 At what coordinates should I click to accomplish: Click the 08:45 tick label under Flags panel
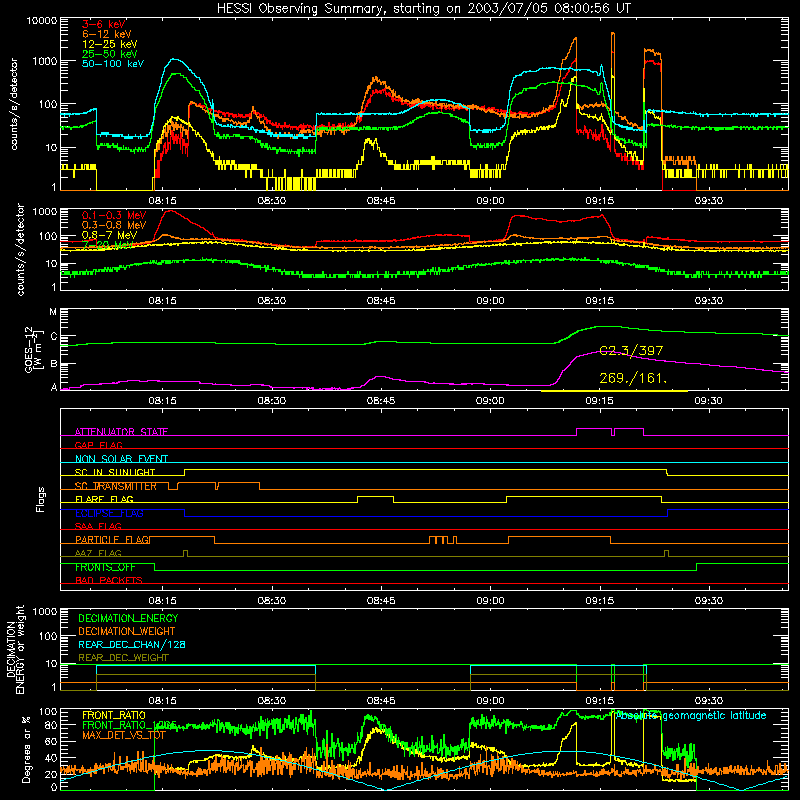[381, 601]
